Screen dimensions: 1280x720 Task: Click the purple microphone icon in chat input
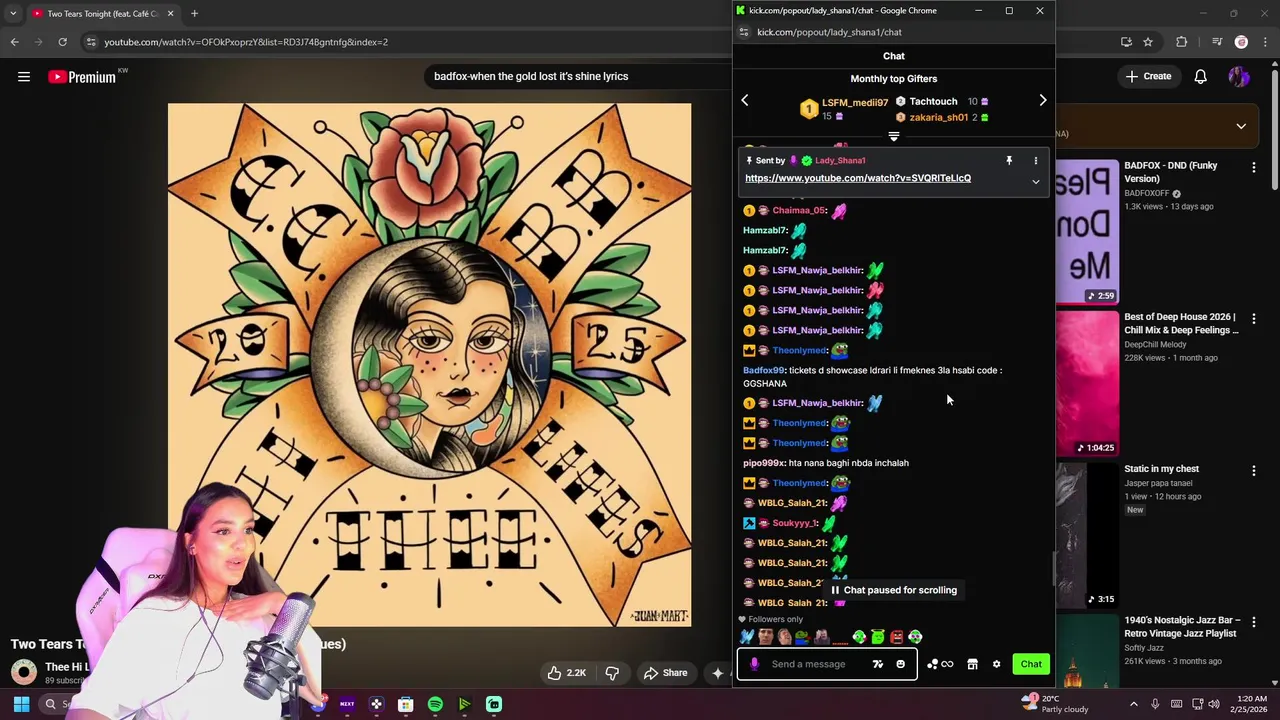pyautogui.click(x=754, y=664)
